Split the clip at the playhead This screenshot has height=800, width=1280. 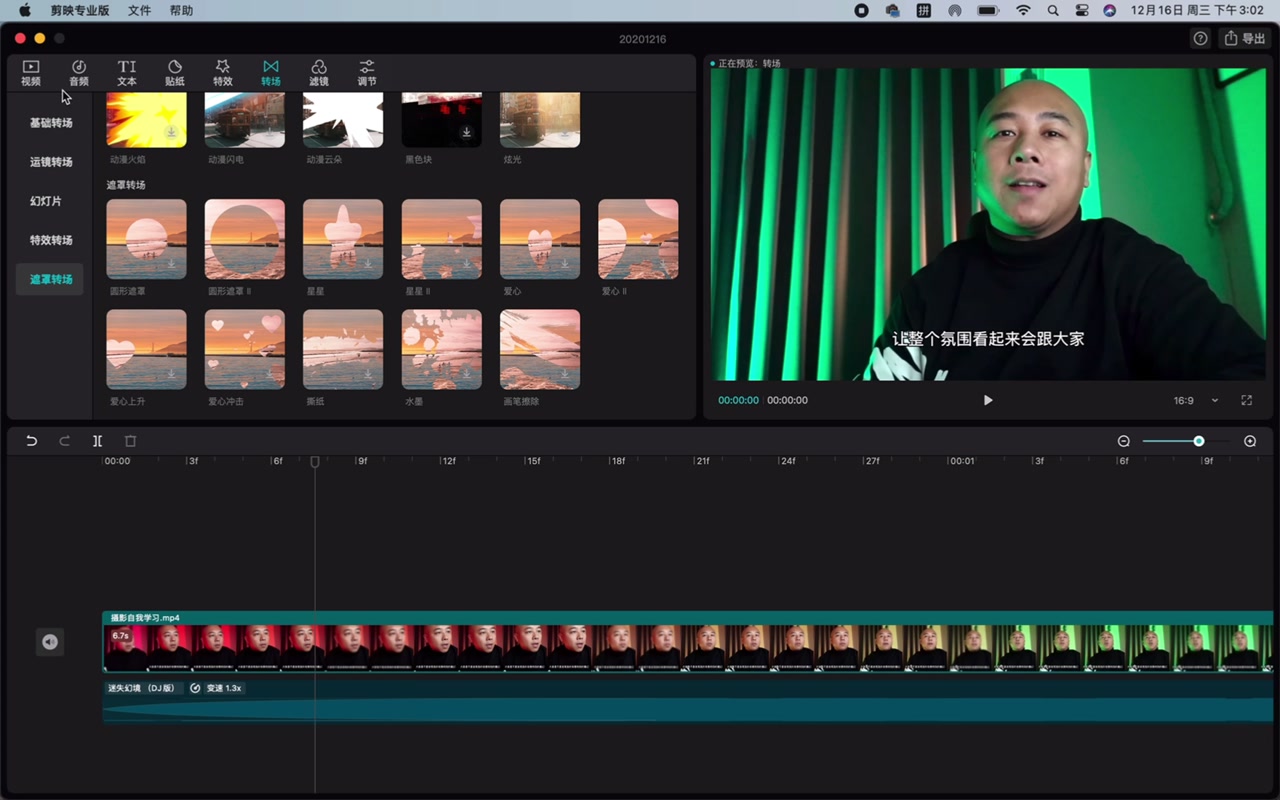97,441
